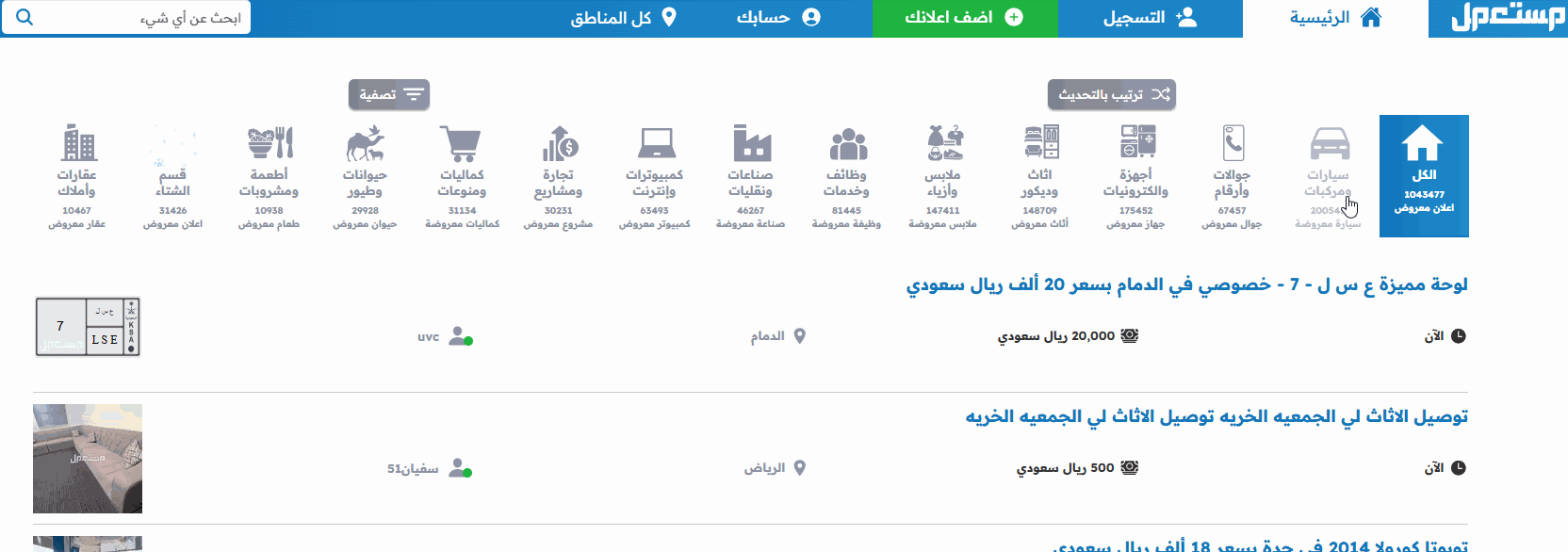
Task: Open the animals and birds camel icon
Action: click(366, 144)
